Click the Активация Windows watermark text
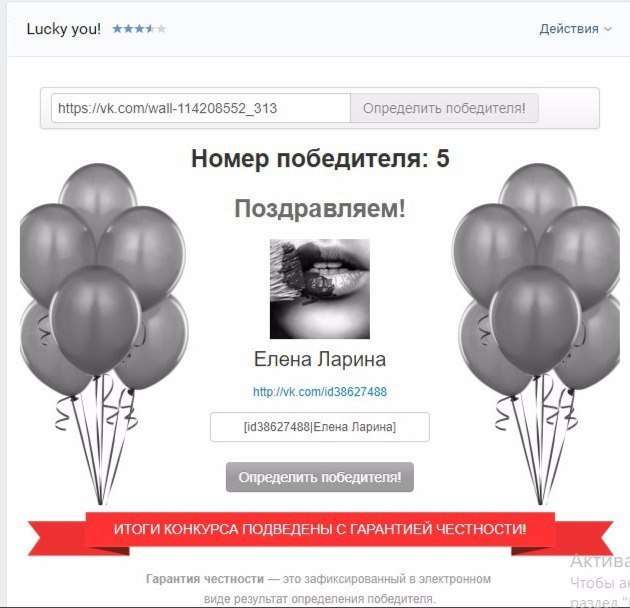The image size is (630, 608). [600, 561]
